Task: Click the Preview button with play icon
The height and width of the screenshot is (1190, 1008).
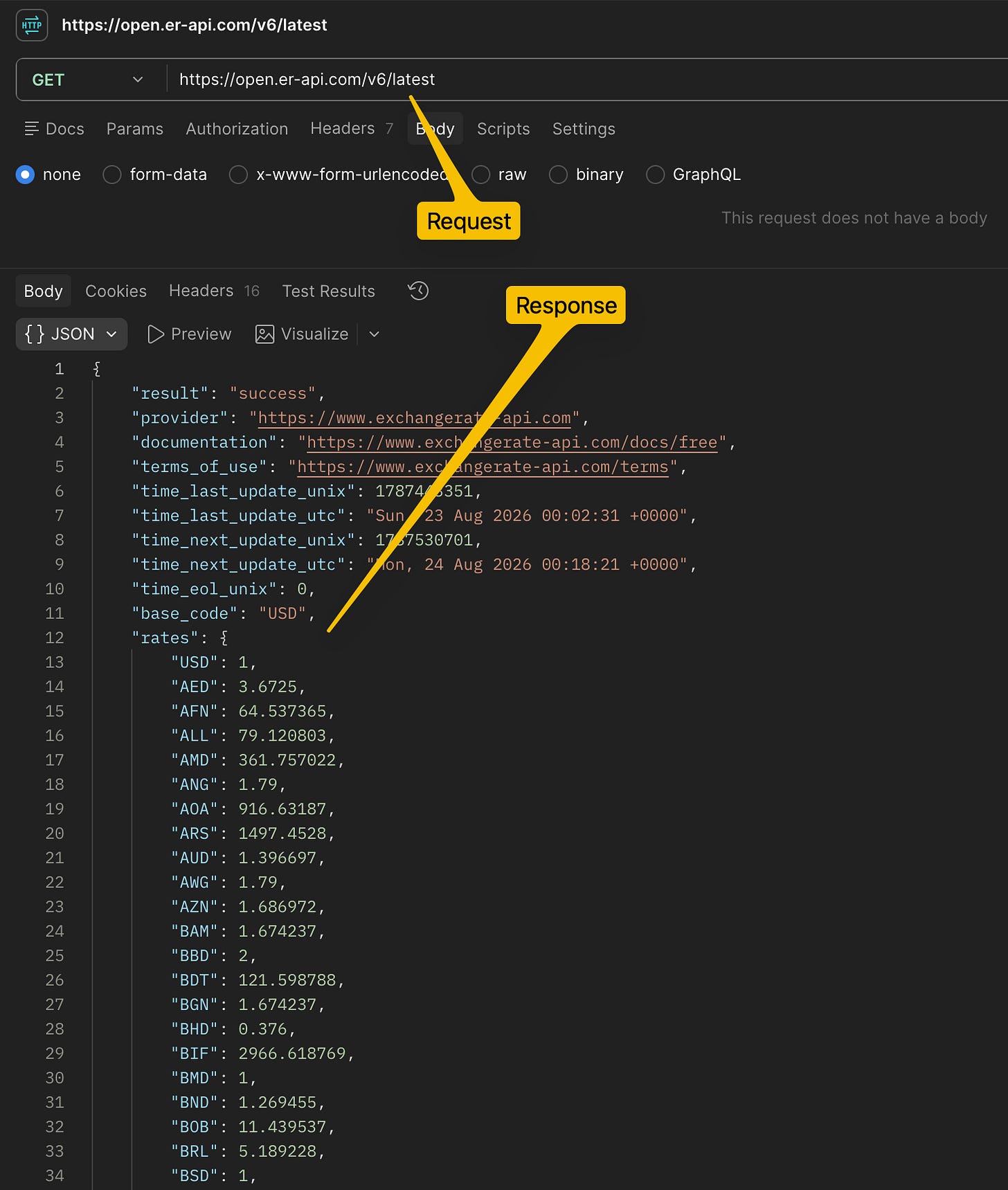Action: coord(190,334)
